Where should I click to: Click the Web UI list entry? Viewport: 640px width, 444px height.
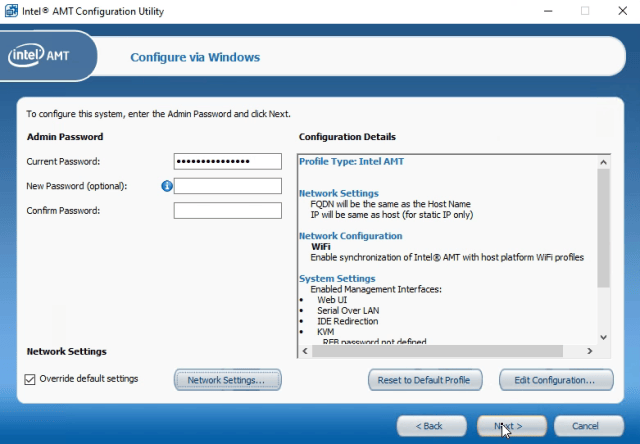332,300
